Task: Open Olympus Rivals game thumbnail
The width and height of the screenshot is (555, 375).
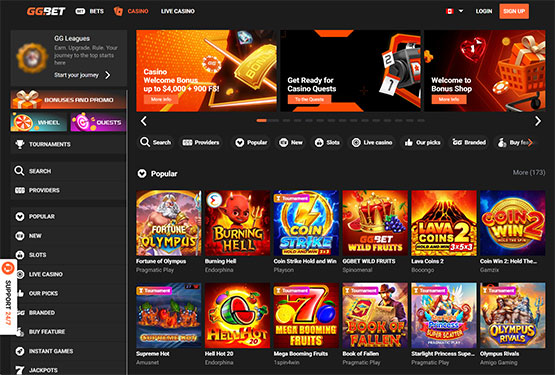Action: pyautogui.click(x=513, y=315)
